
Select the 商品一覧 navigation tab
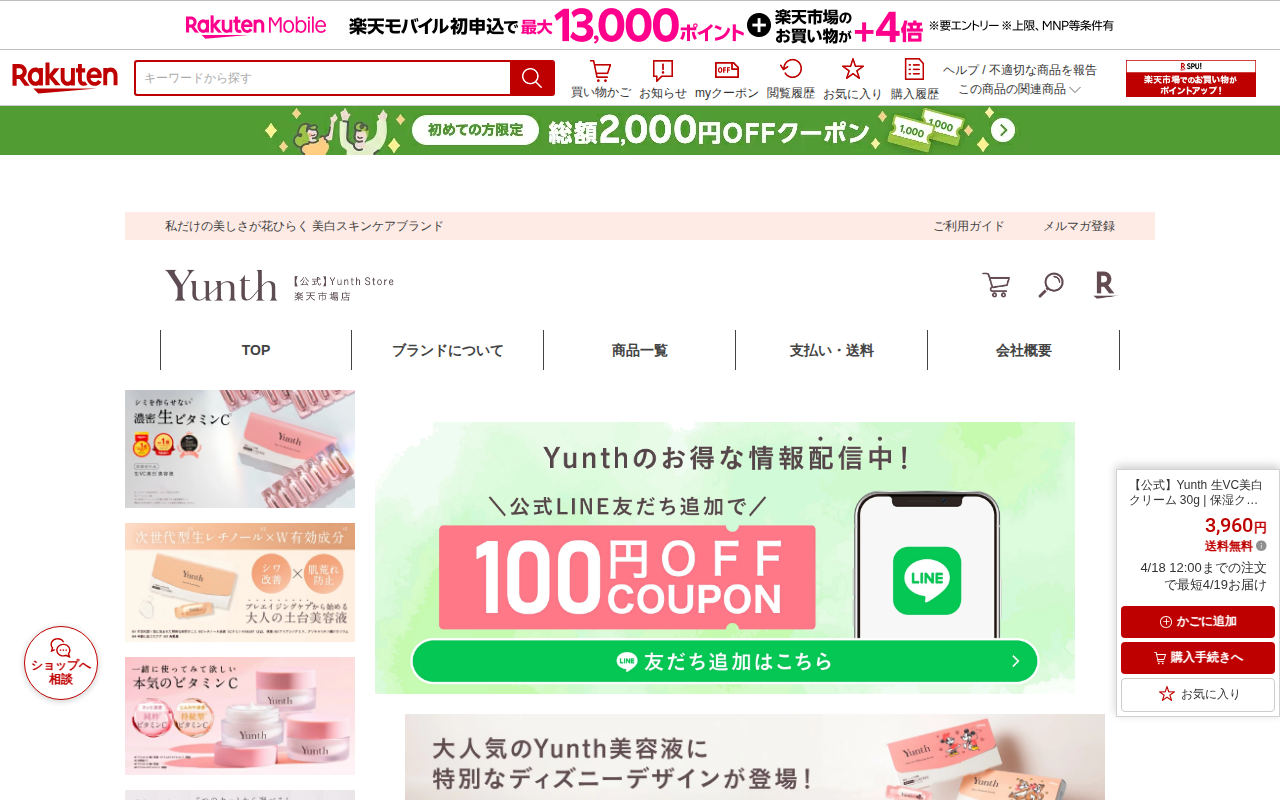point(640,350)
